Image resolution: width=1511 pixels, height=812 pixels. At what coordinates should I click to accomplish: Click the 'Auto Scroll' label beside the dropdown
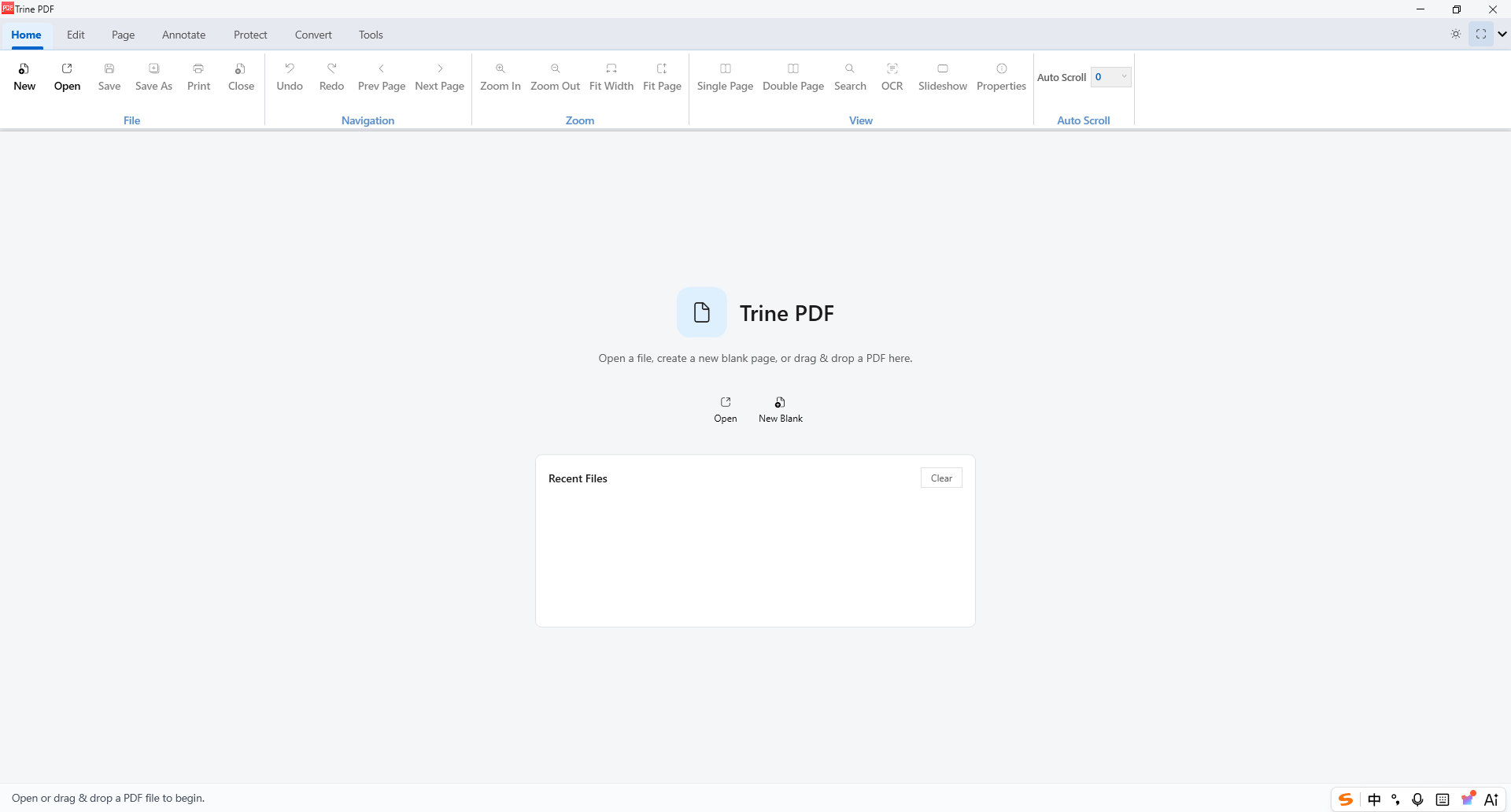(x=1062, y=77)
